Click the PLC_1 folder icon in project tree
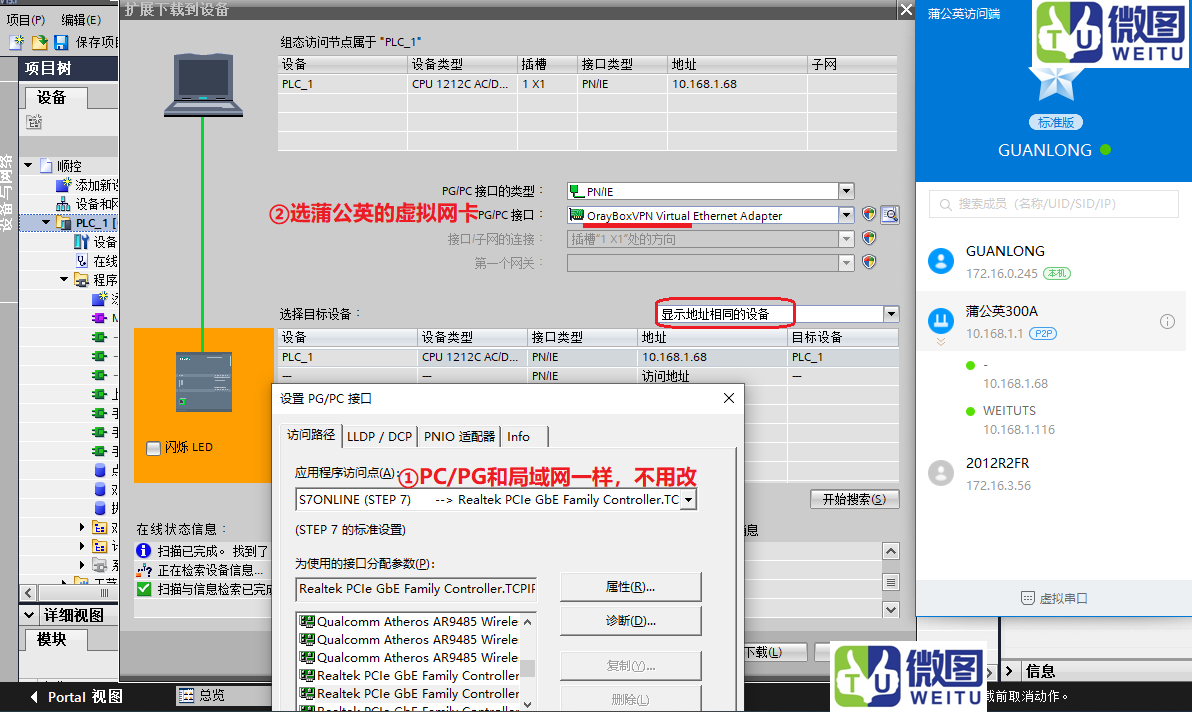 [x=64, y=223]
